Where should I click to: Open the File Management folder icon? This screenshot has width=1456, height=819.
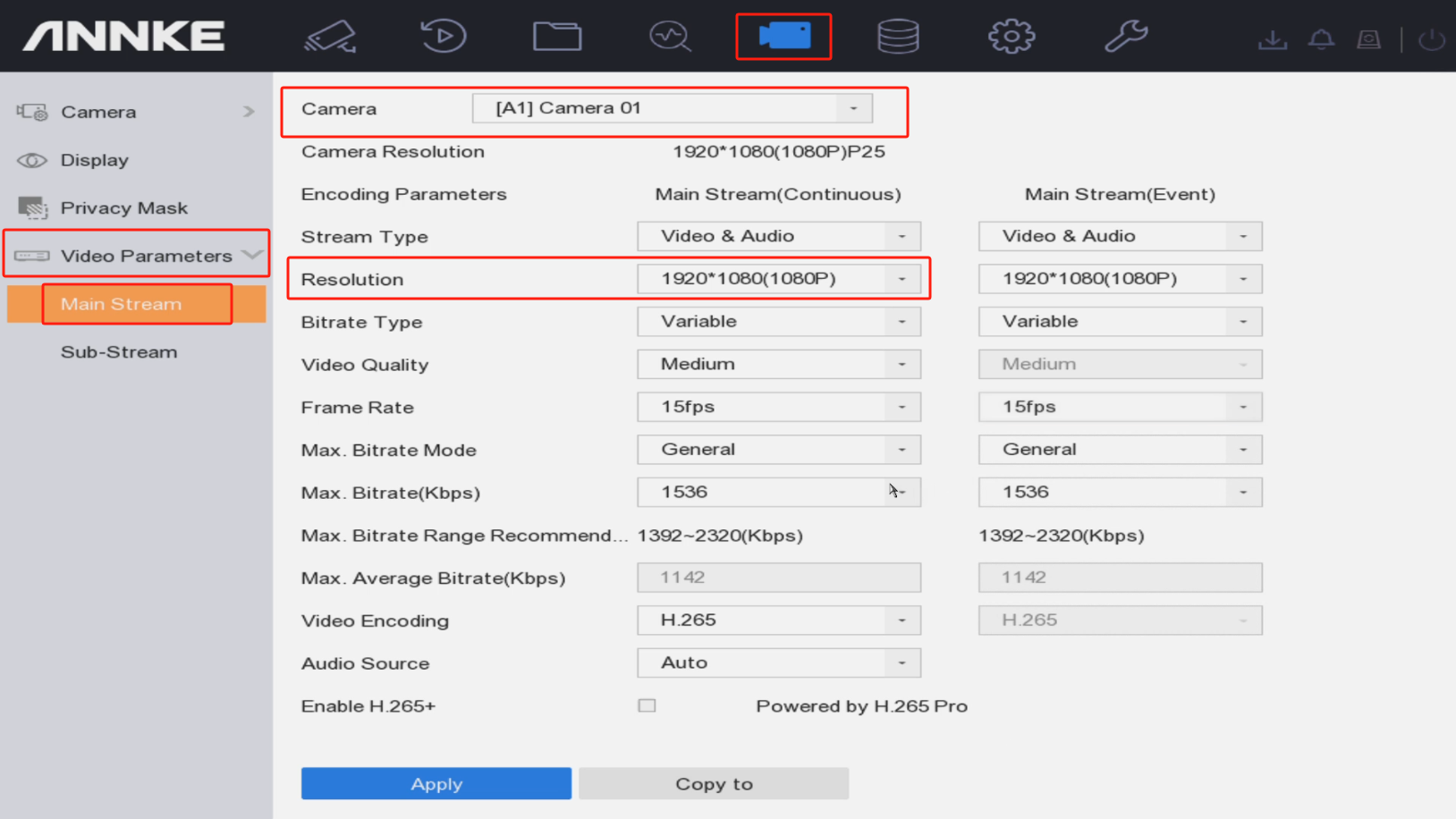[557, 37]
